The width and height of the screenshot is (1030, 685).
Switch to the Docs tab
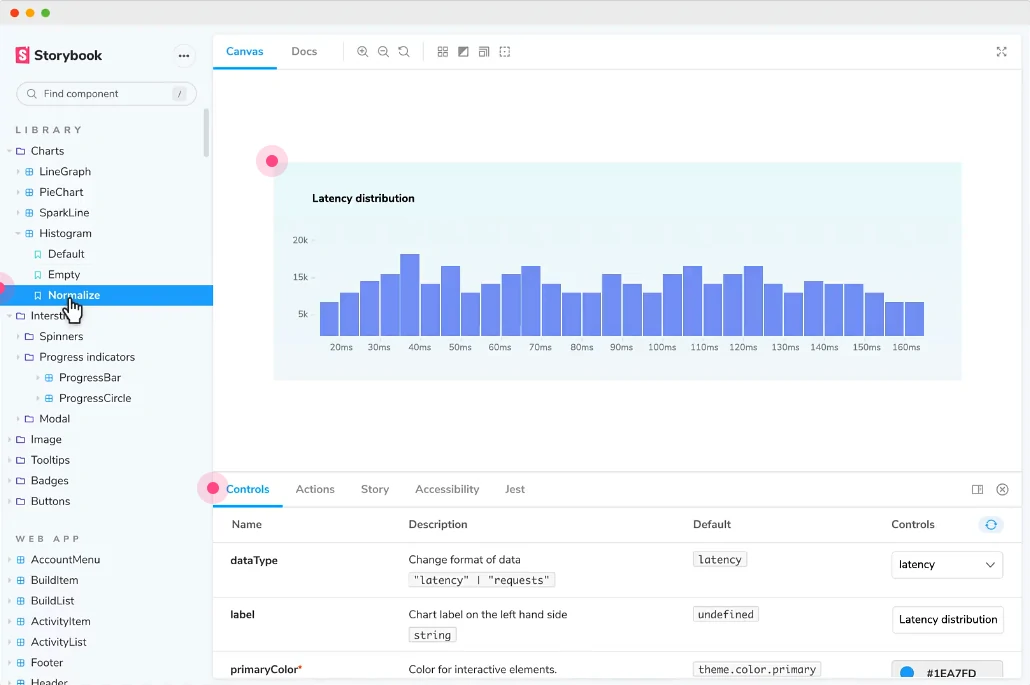pyautogui.click(x=304, y=52)
